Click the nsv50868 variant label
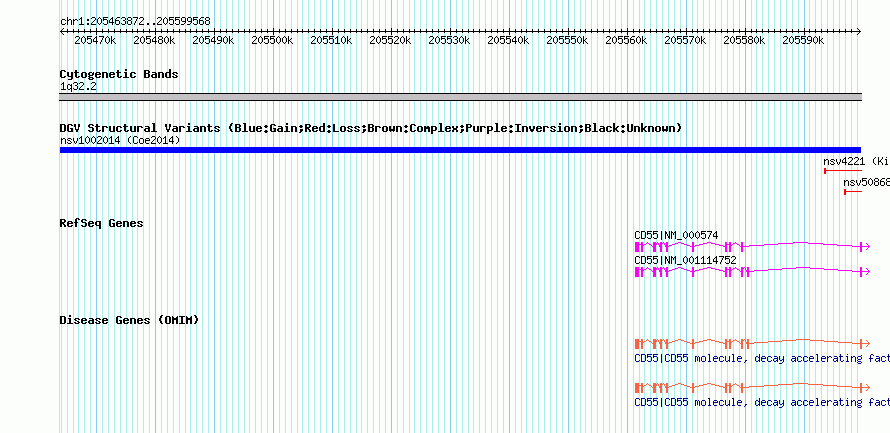 click(x=866, y=182)
